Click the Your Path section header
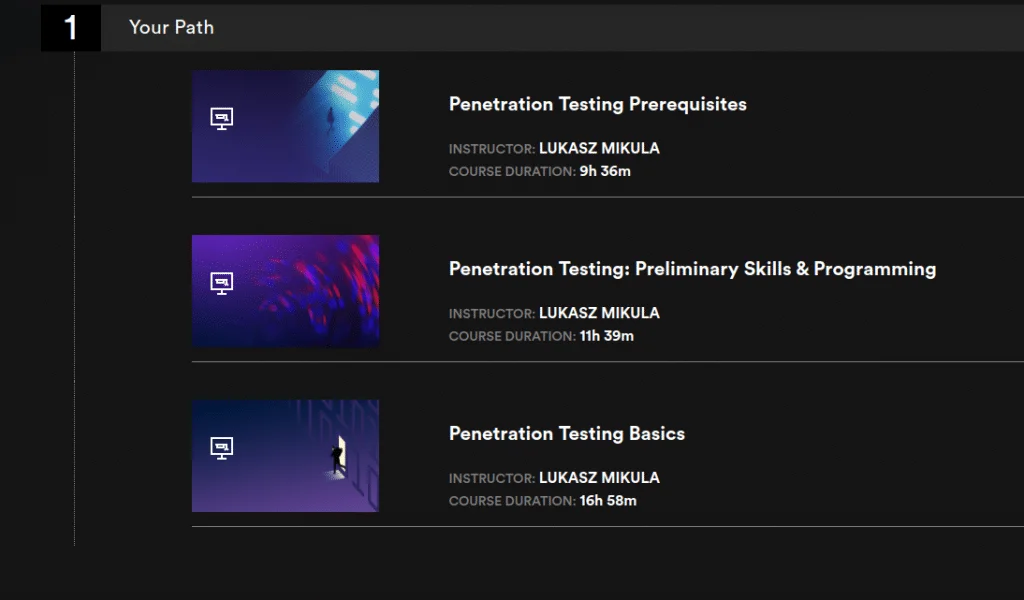The height and width of the screenshot is (600, 1024). tap(171, 27)
